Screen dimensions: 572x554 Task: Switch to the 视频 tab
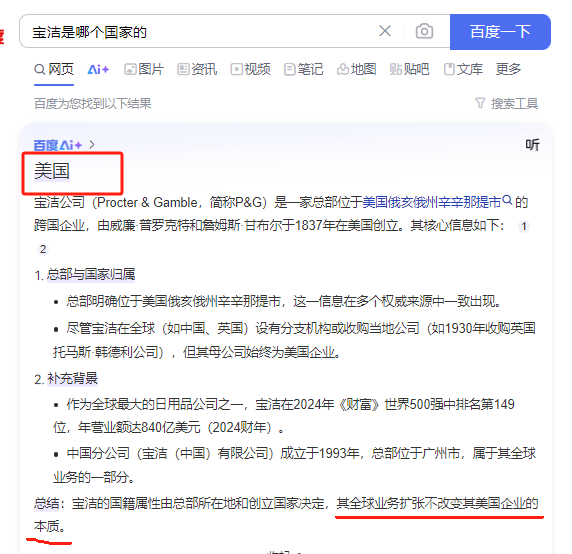250,69
